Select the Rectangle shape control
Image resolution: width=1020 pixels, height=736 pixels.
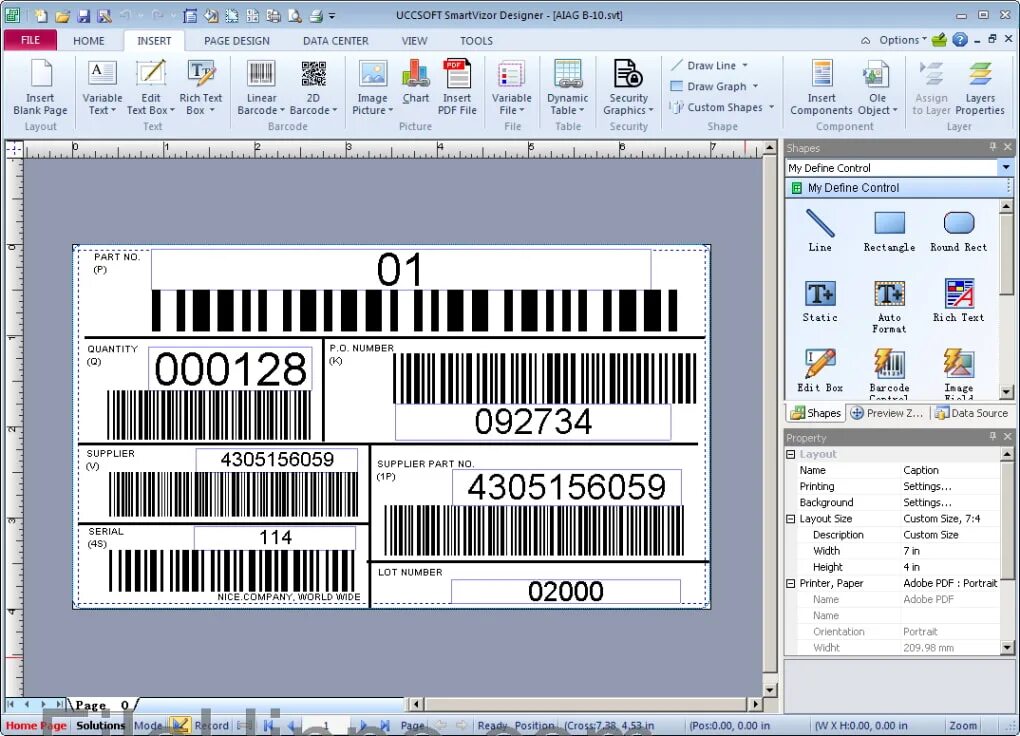coord(889,230)
